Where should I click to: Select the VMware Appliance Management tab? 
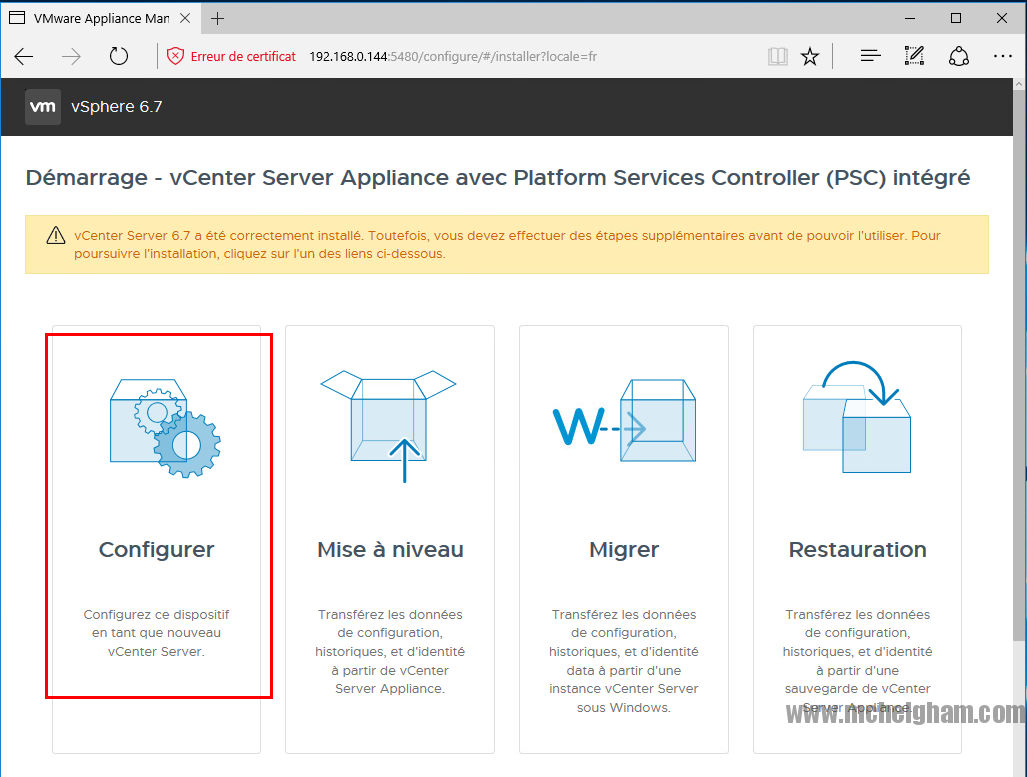(x=102, y=18)
